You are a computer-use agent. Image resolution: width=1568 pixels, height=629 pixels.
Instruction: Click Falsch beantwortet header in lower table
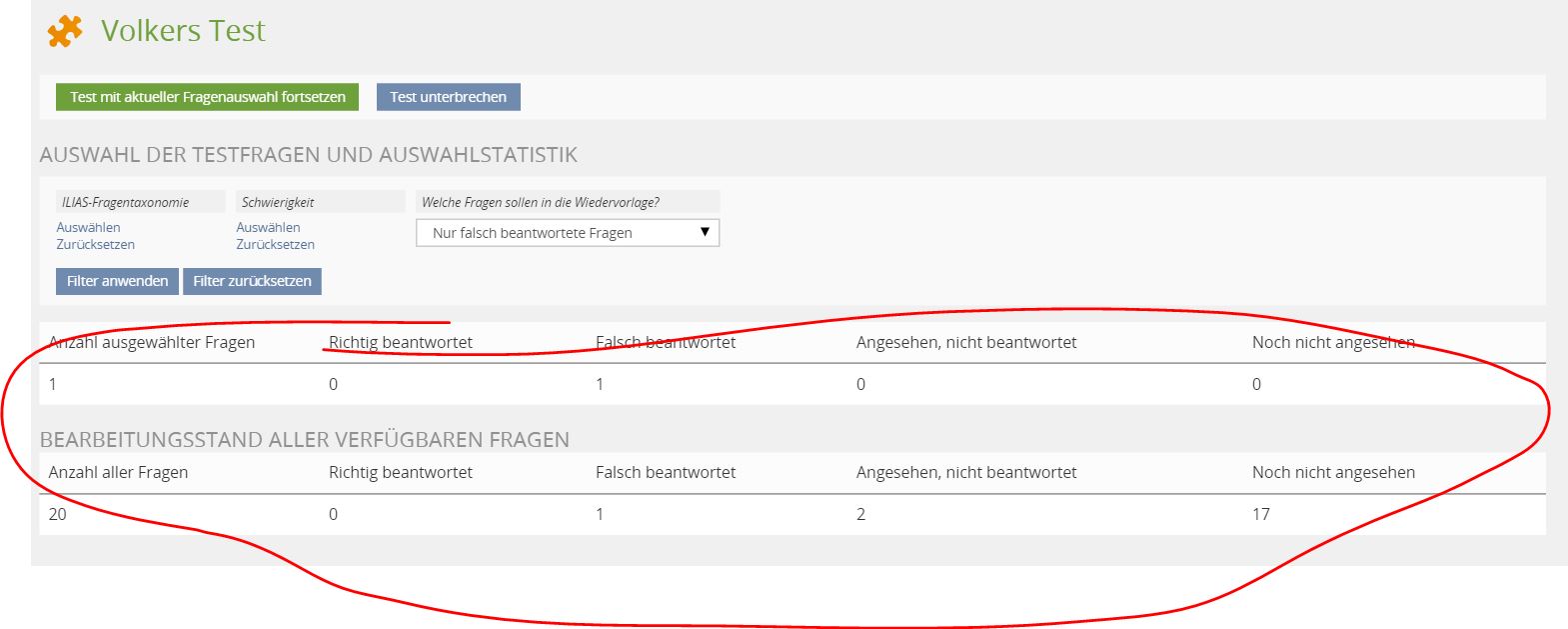pos(665,472)
